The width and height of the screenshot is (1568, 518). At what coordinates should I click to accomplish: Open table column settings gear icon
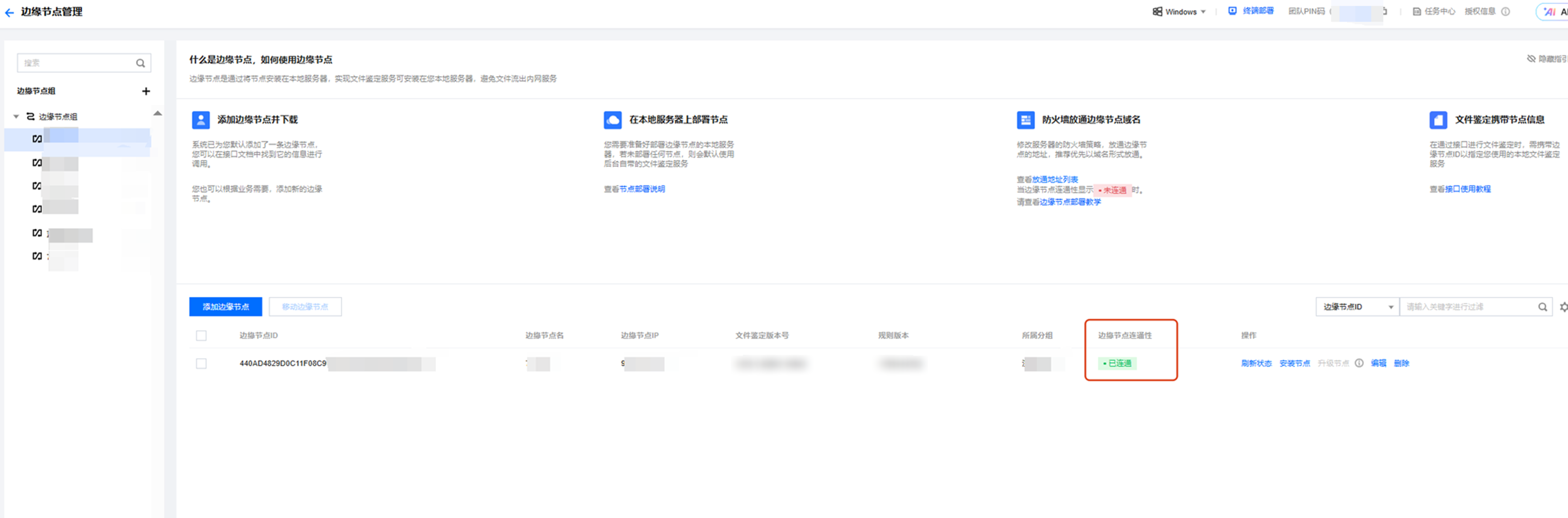(x=1563, y=307)
